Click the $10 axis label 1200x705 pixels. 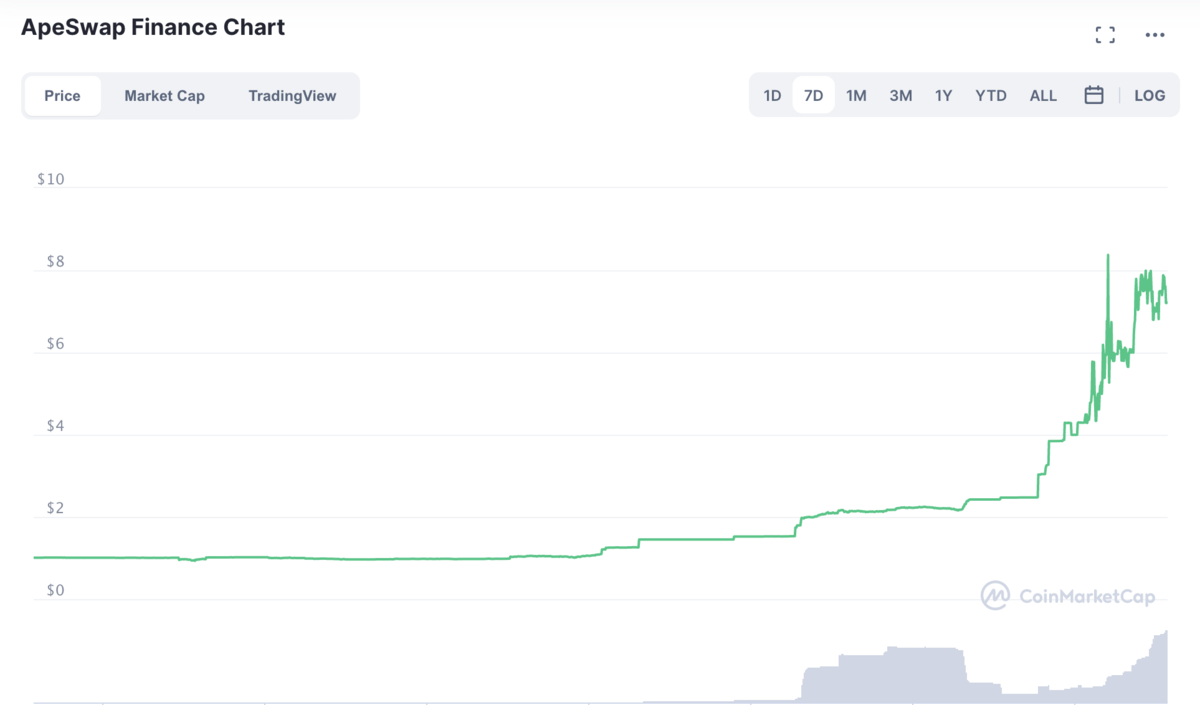point(50,180)
